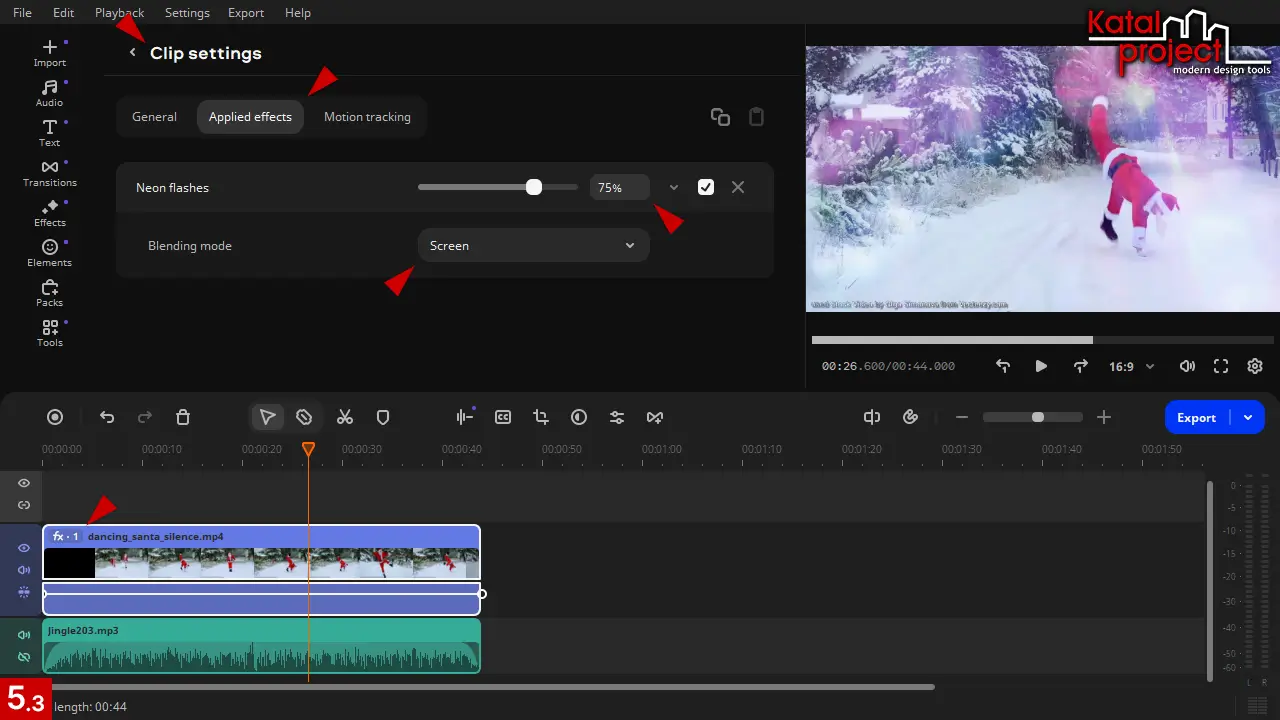Viewport: 1280px width, 720px height.
Task: Open the Export options arrow
Action: pos(1248,418)
